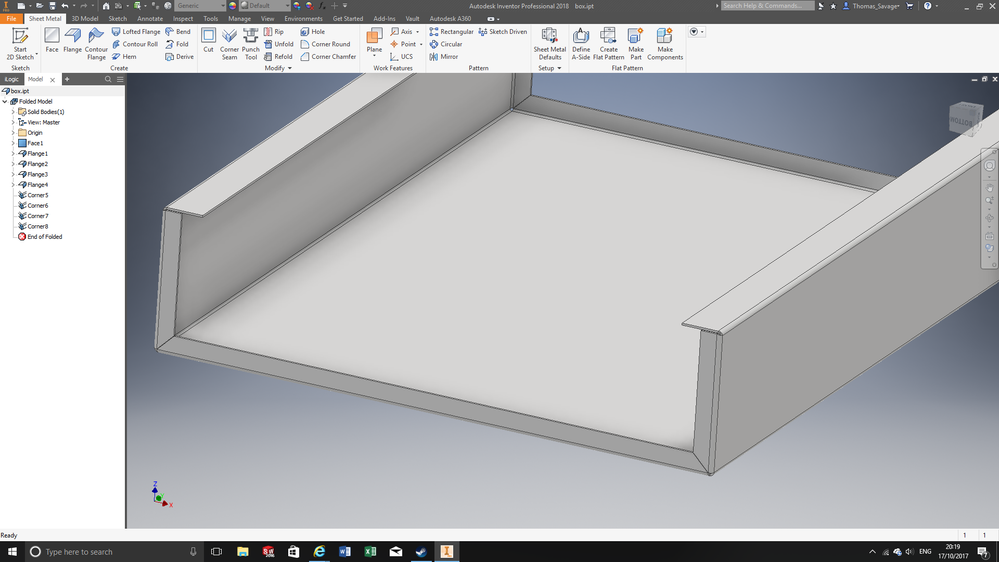
Task: Expand the Origin folder node
Action: point(13,133)
